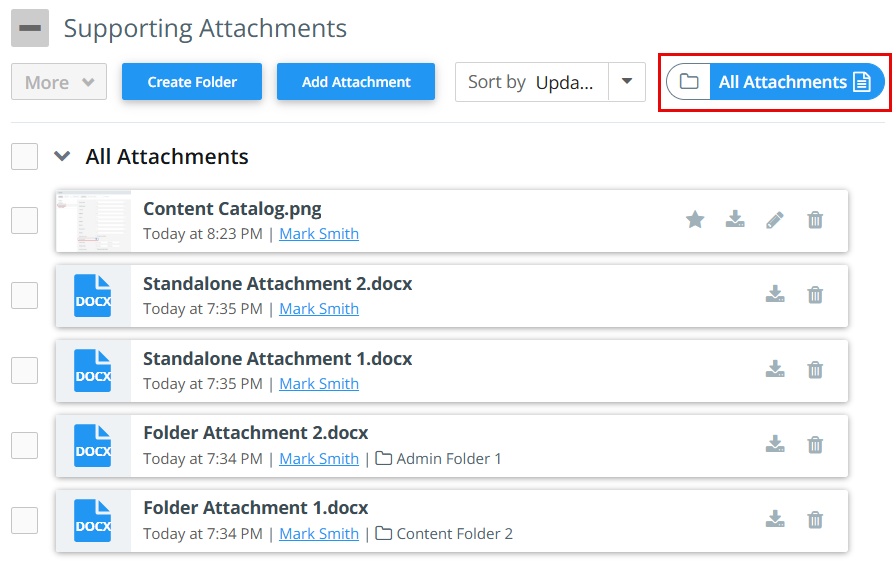Download Content Catalog.png attachment
This screenshot has width=892, height=561.
[x=735, y=220]
